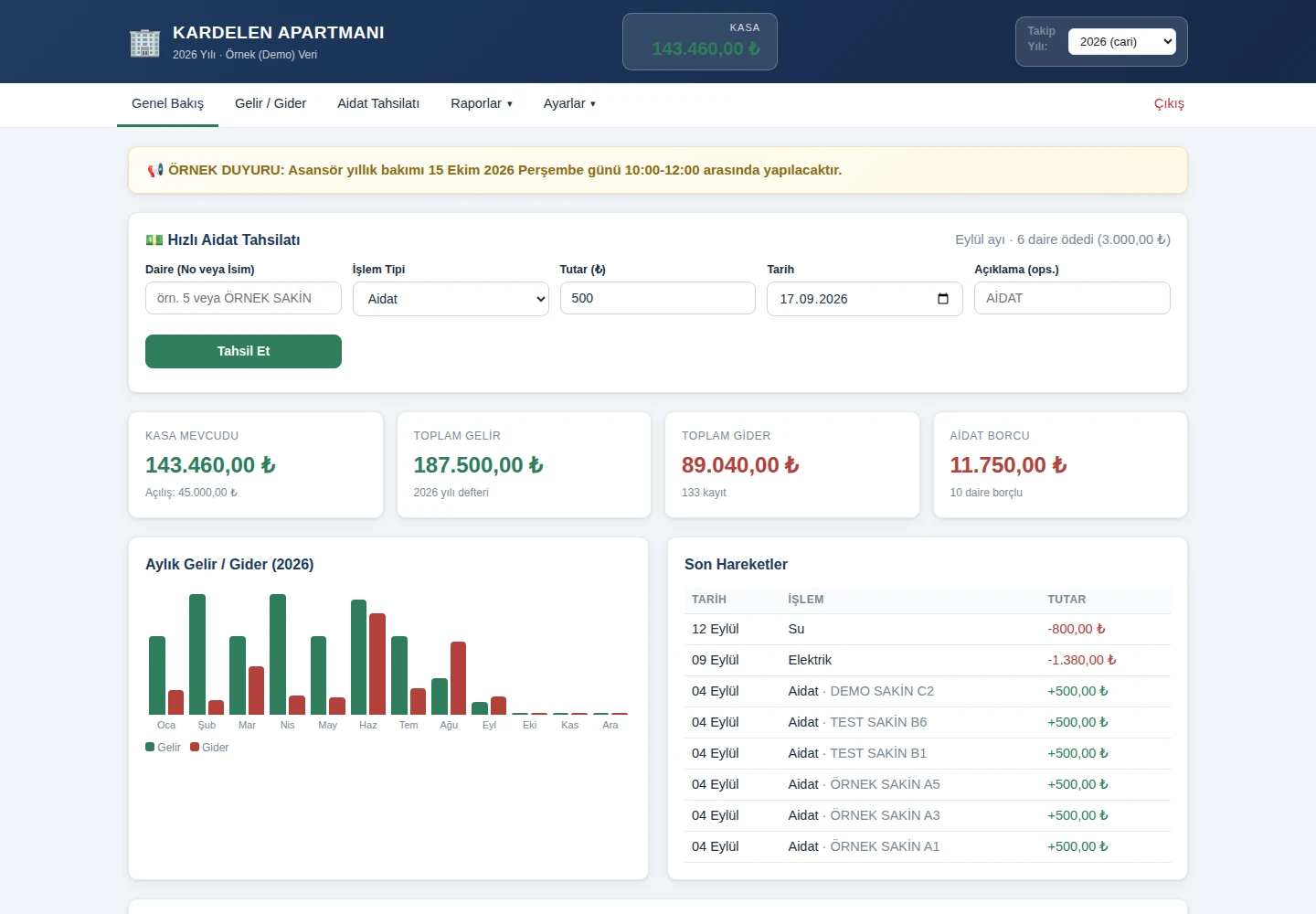Viewport: 1316px width, 914px height.
Task: Expand the İşlem Tipi dropdown
Action: click(x=451, y=299)
